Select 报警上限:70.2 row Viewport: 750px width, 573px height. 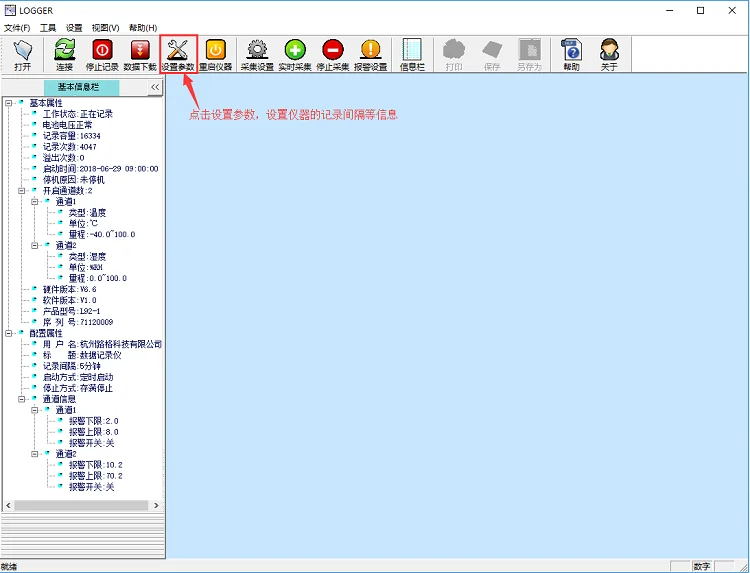pyautogui.click(x=96, y=476)
